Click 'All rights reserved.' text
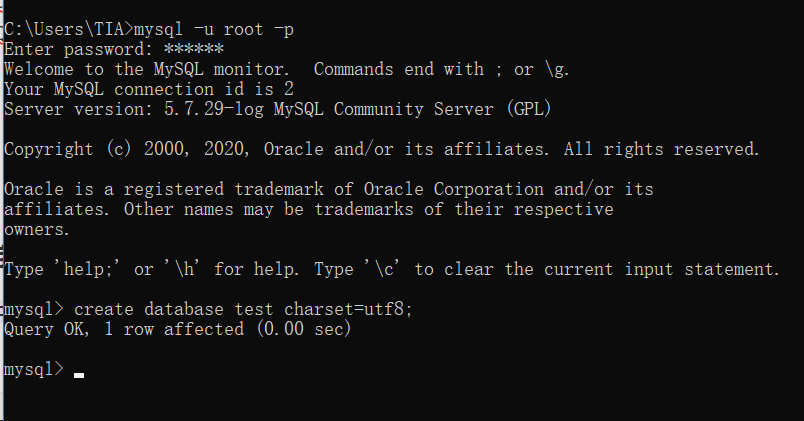The image size is (804, 421). 661,149
